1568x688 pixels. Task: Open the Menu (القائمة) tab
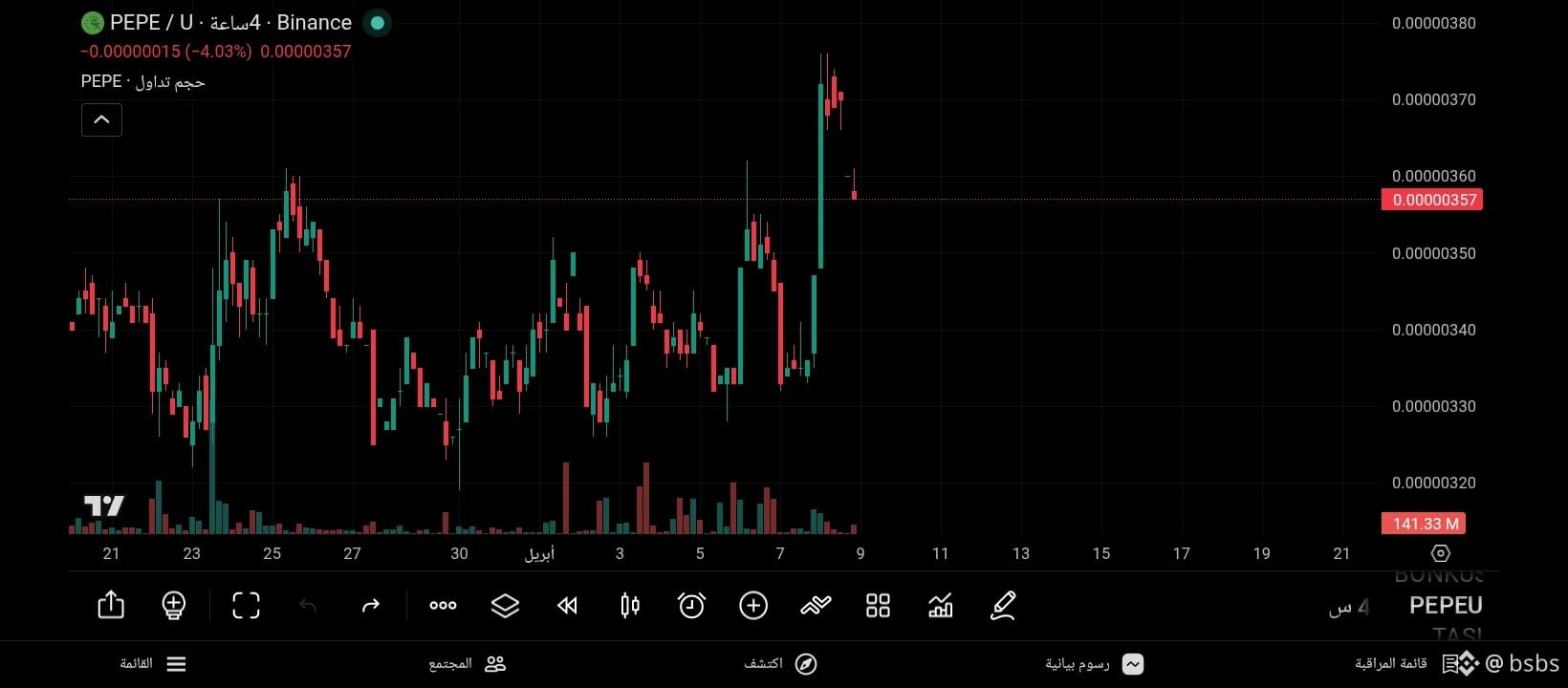click(x=153, y=664)
